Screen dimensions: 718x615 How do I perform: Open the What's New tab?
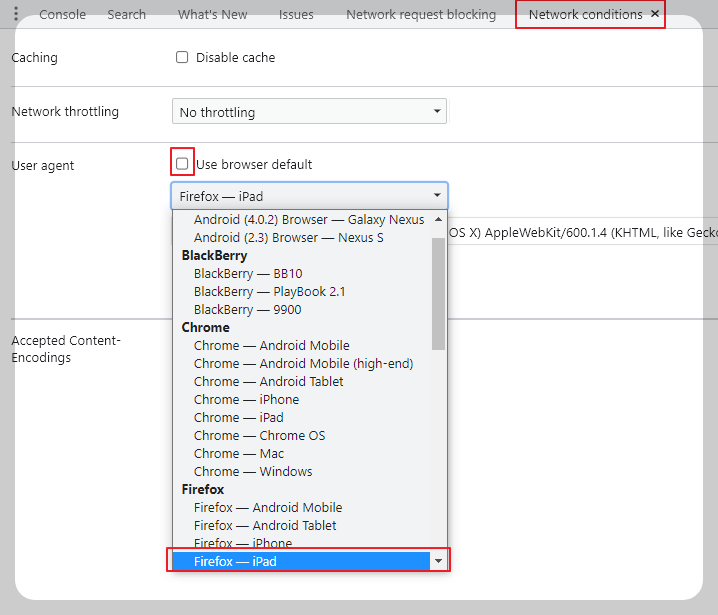212,15
